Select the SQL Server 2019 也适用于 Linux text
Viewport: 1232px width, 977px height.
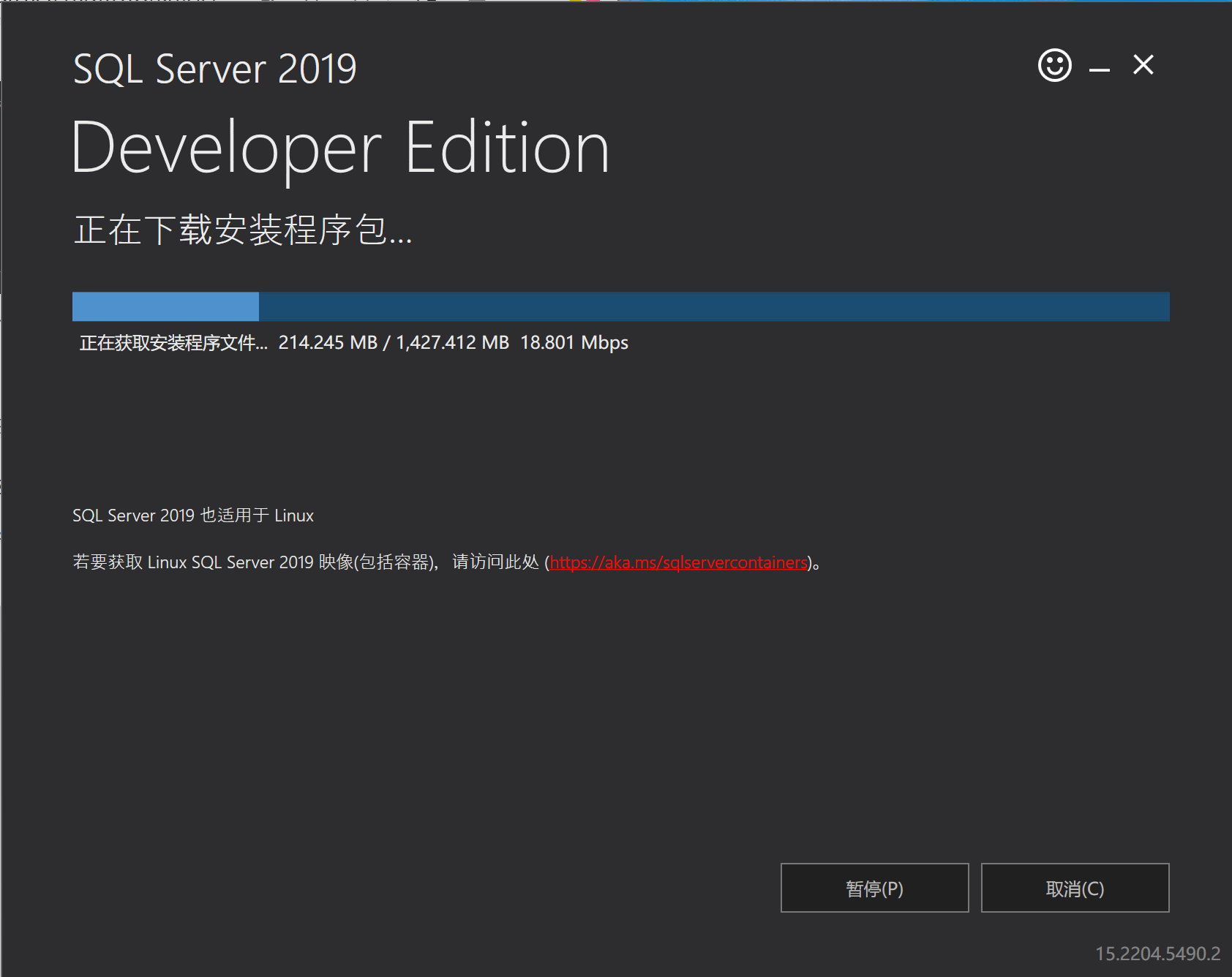tap(193, 515)
